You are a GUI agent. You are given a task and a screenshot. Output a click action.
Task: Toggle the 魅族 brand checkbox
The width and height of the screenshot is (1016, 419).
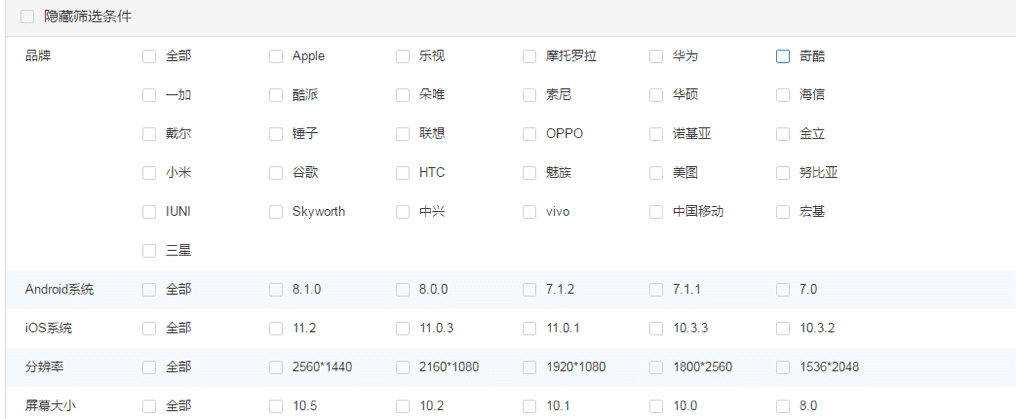tap(529, 173)
